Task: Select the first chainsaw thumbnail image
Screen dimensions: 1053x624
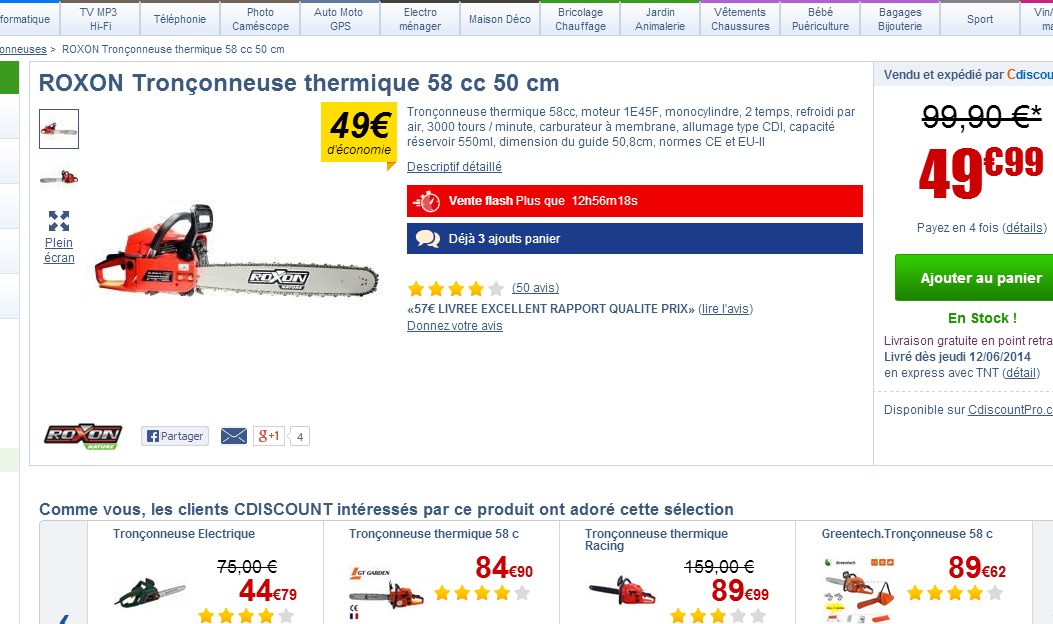Action: click(59, 129)
